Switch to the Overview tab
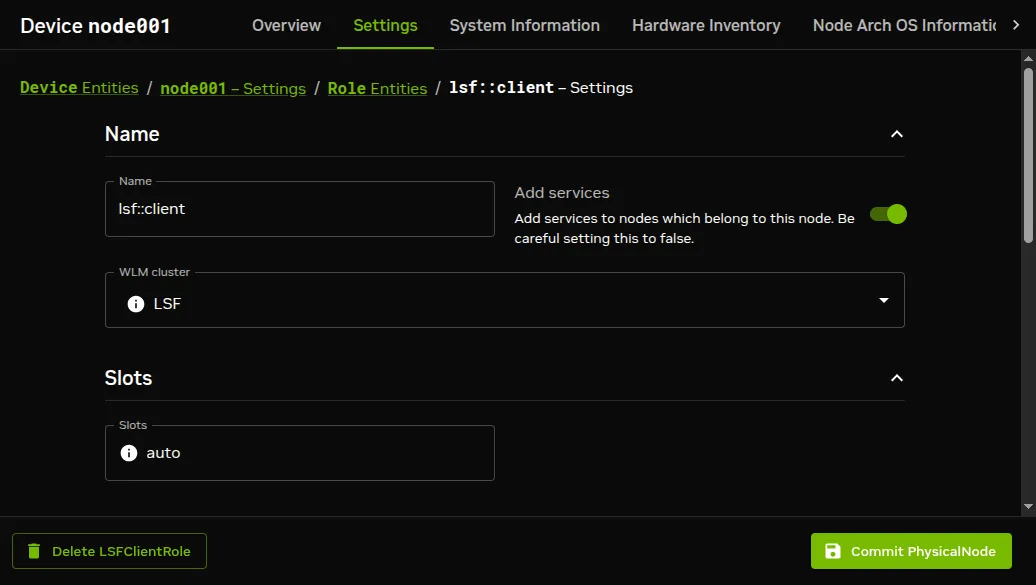 [286, 25]
